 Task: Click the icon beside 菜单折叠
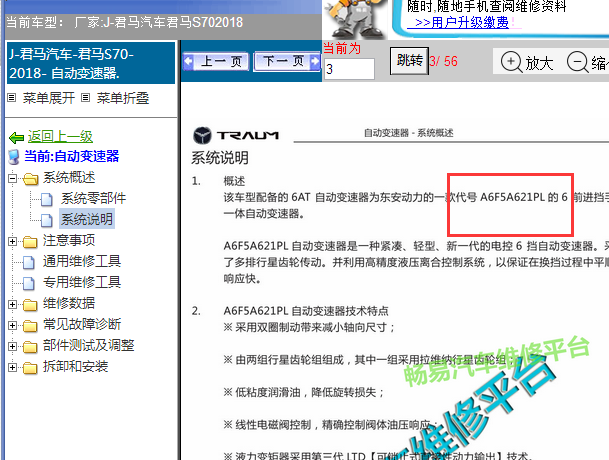pyautogui.click(x=85, y=98)
